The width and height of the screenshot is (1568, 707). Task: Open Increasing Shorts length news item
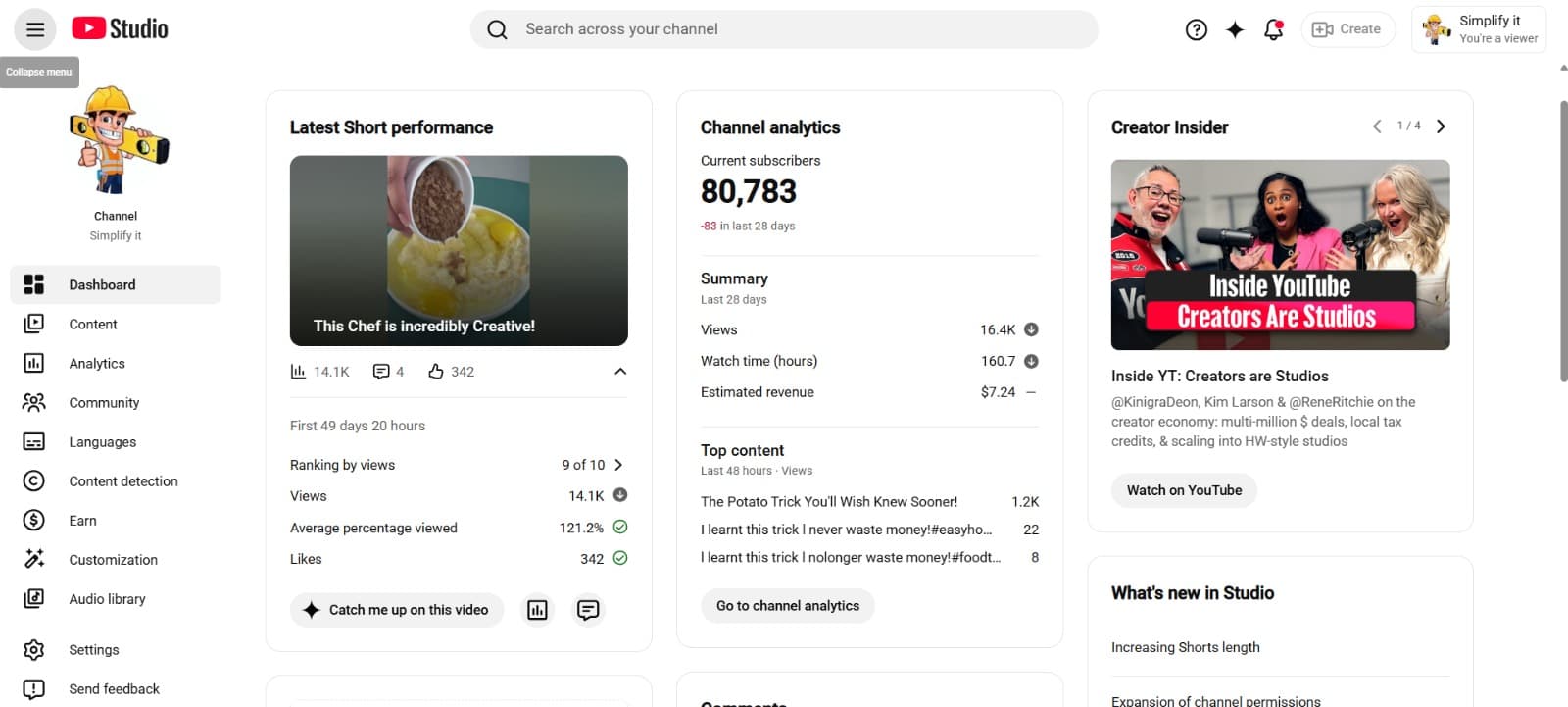(1186, 647)
